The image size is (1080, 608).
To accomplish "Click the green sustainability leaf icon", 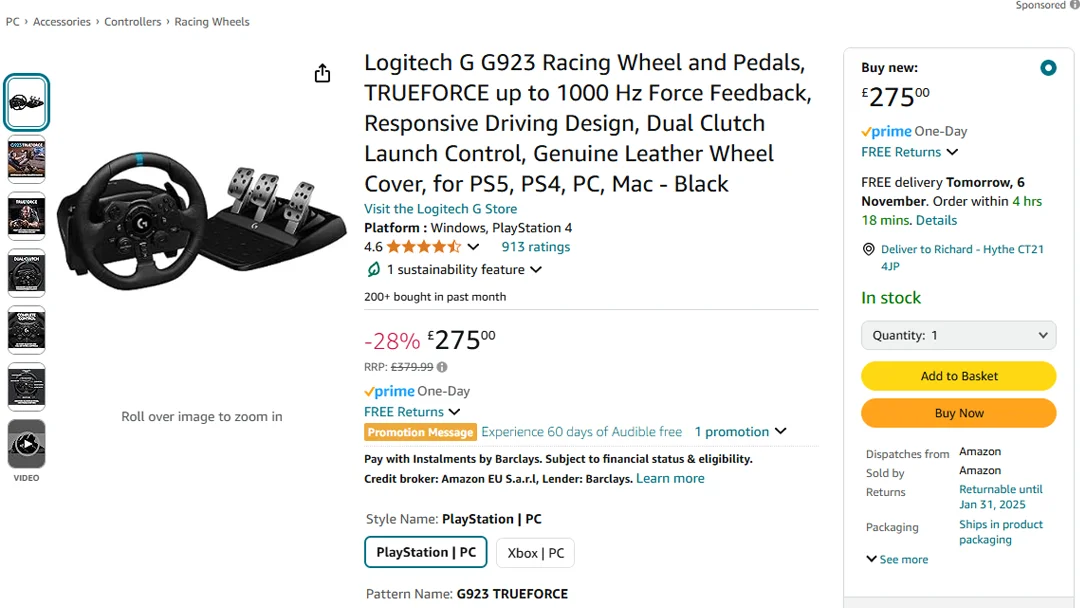I will pos(372,269).
